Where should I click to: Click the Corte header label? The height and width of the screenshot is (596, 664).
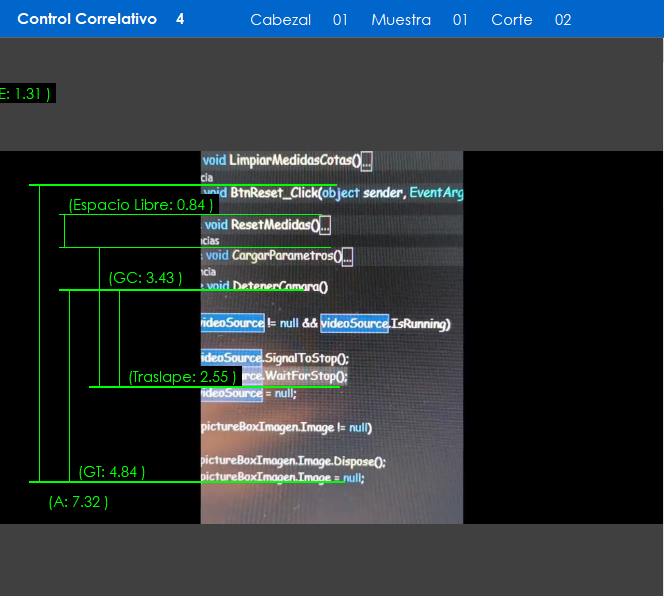pyautogui.click(x=512, y=20)
